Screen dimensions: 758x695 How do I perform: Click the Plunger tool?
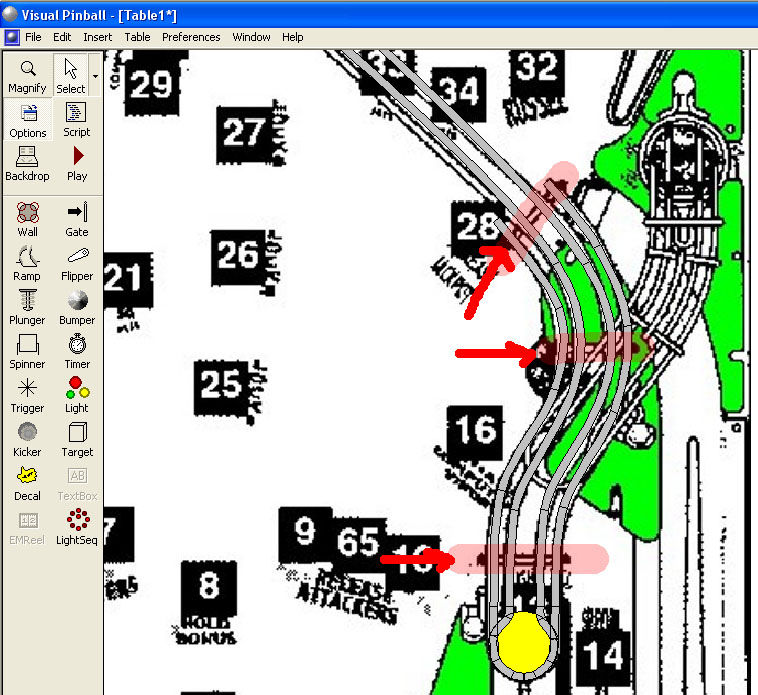point(27,306)
